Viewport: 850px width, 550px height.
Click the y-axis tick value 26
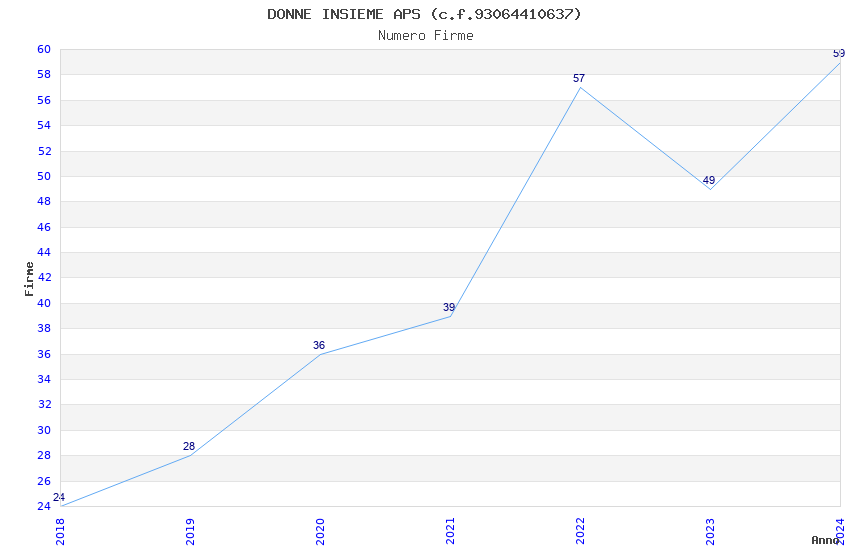44,481
